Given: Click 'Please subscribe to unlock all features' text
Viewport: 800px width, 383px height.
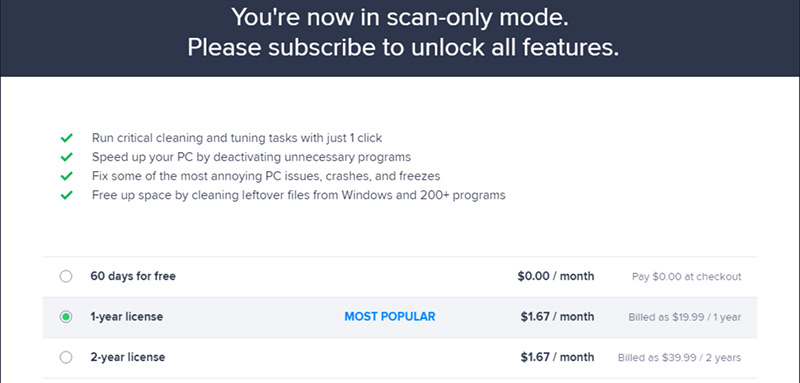Looking at the screenshot, I should tap(403, 48).
